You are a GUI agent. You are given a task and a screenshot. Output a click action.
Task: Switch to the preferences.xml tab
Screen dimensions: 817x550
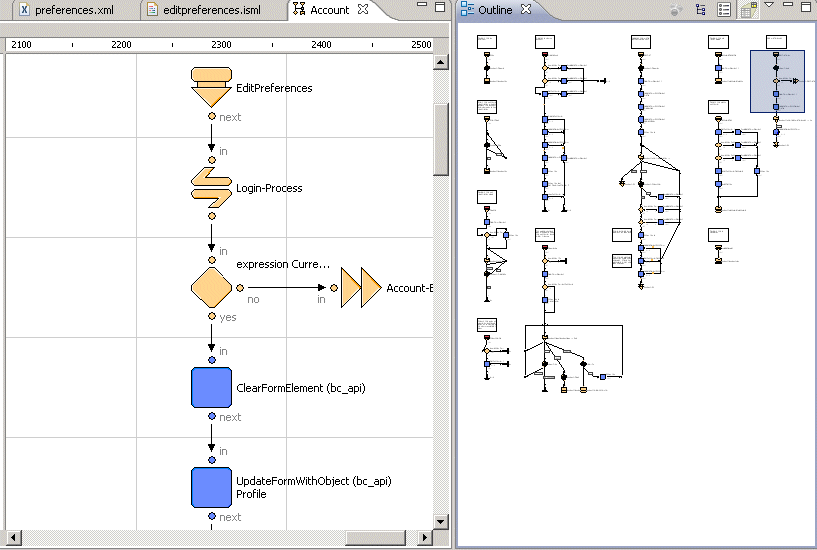pyautogui.click(x=69, y=10)
